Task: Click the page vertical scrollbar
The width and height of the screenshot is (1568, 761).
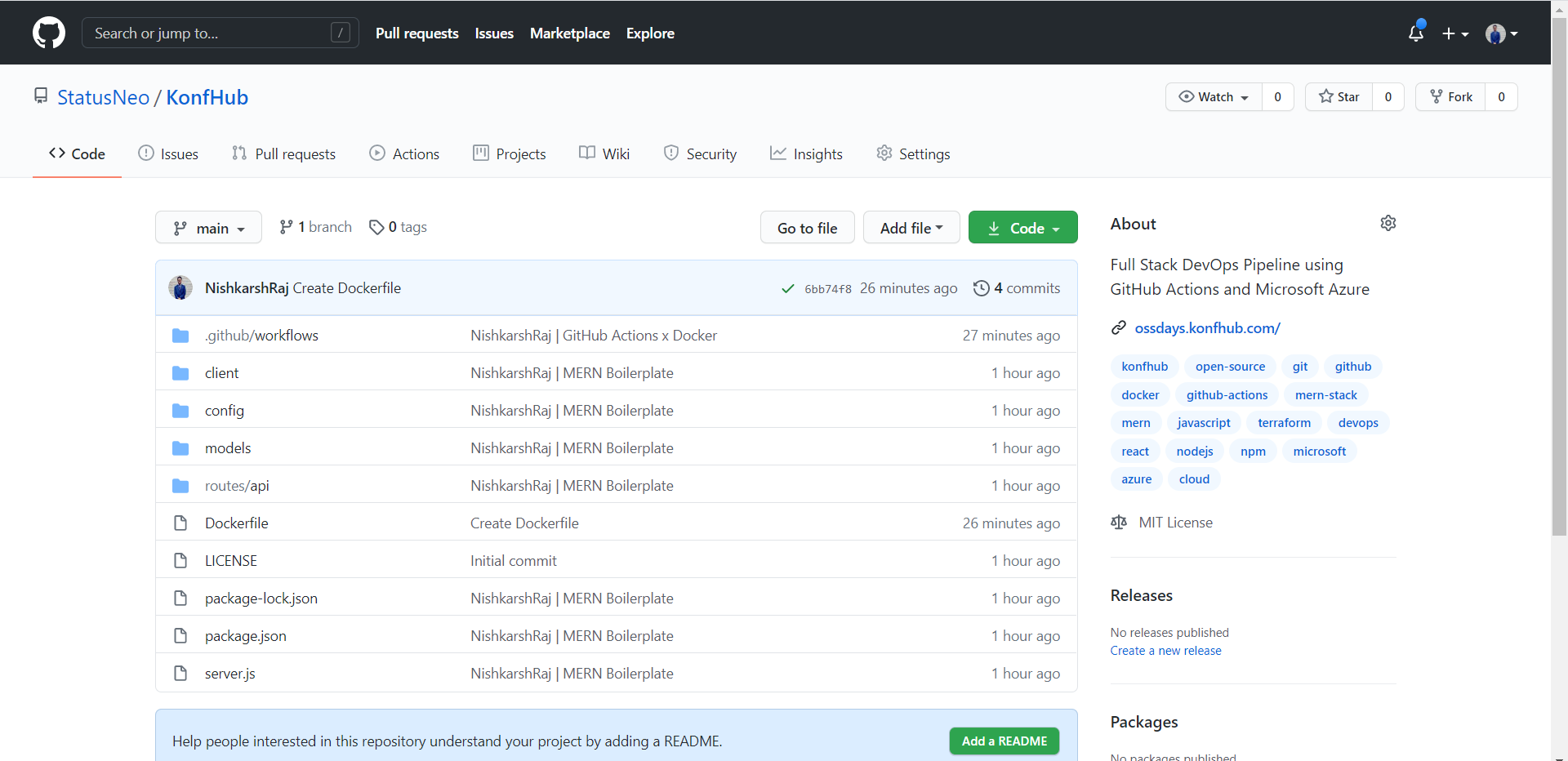Action: [1559, 278]
